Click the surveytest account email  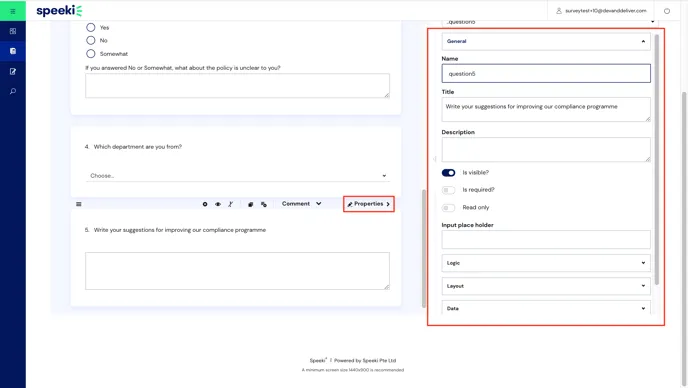coord(606,11)
